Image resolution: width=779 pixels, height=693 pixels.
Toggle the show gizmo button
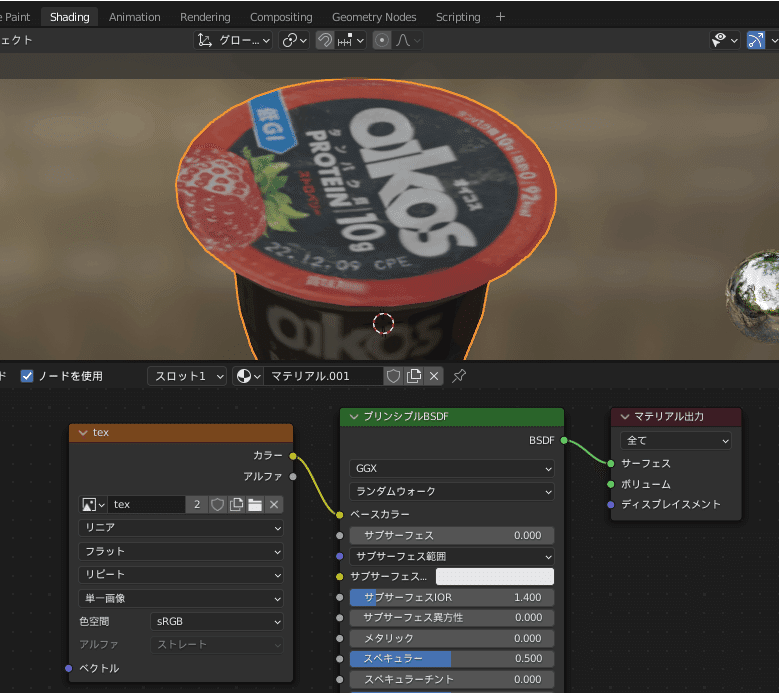click(x=756, y=40)
